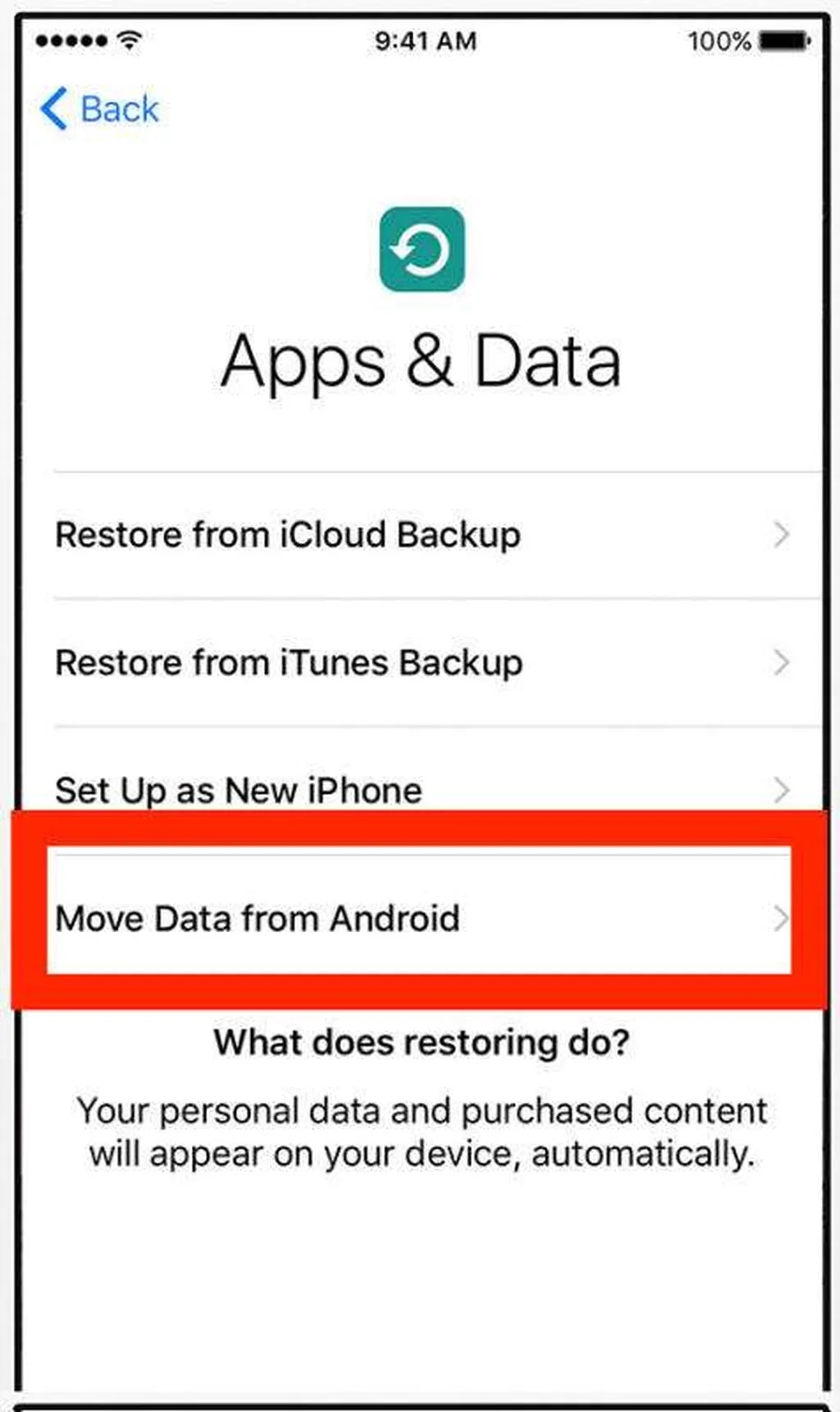Tap the 9:41 AM clock
840x1412 pixels.
pos(425,40)
